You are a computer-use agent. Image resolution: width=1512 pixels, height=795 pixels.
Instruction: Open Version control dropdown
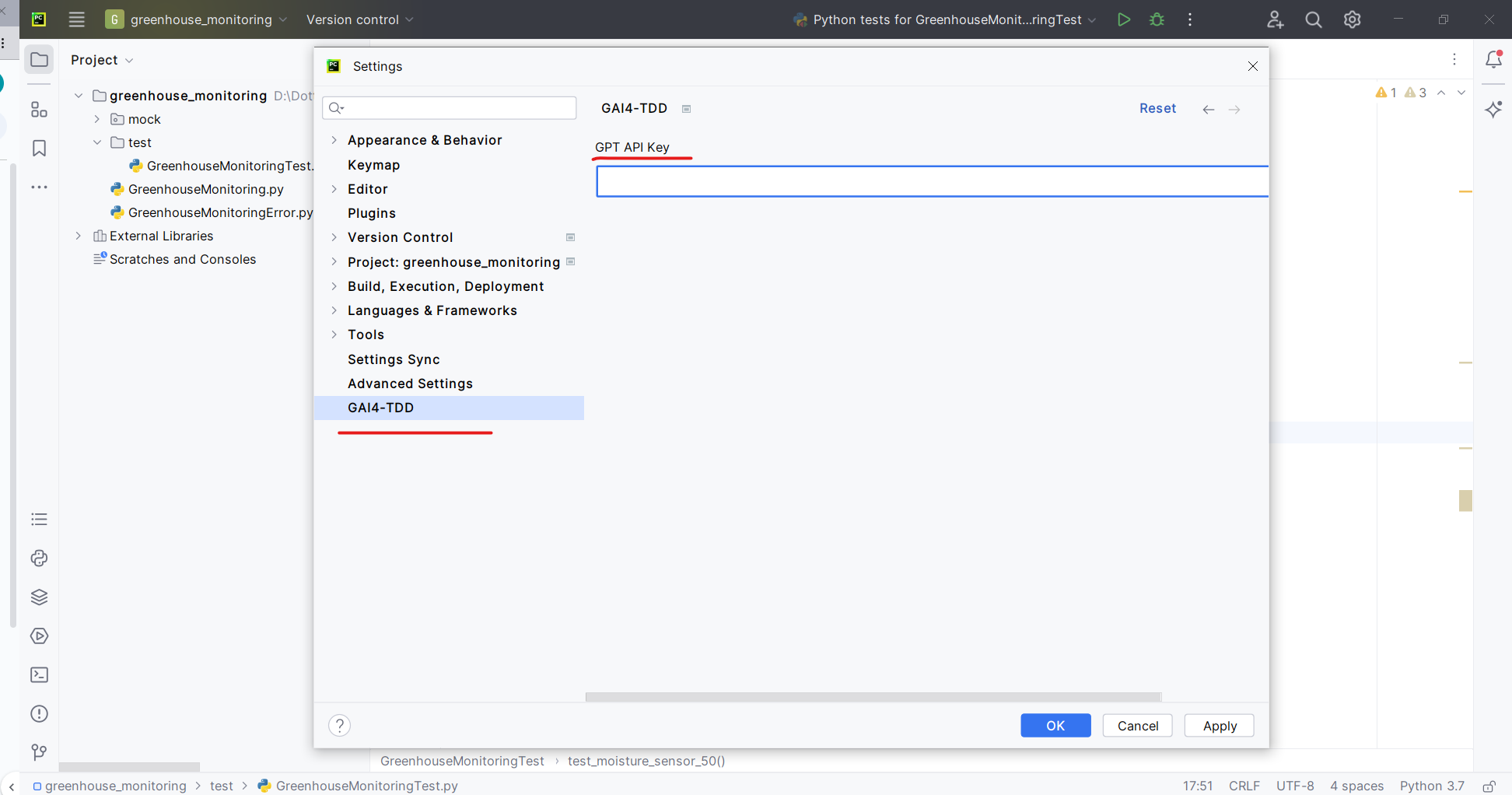click(359, 19)
